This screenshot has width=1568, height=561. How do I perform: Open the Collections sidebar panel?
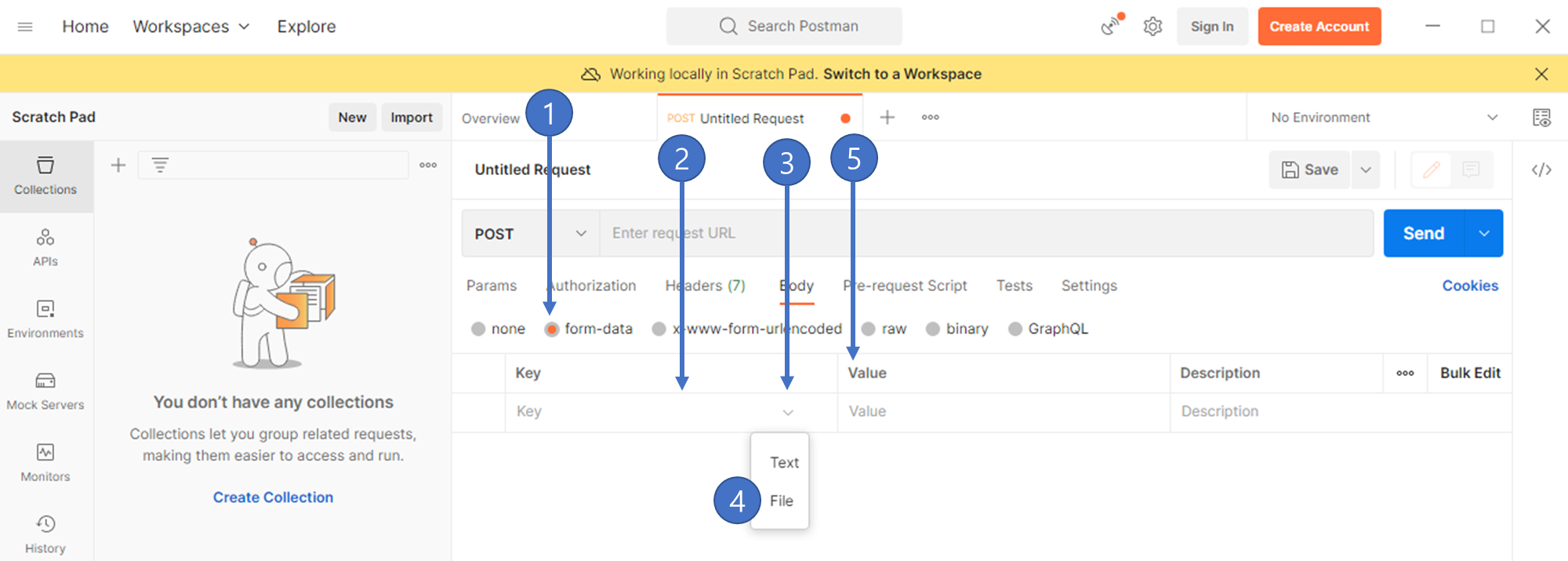[45, 177]
